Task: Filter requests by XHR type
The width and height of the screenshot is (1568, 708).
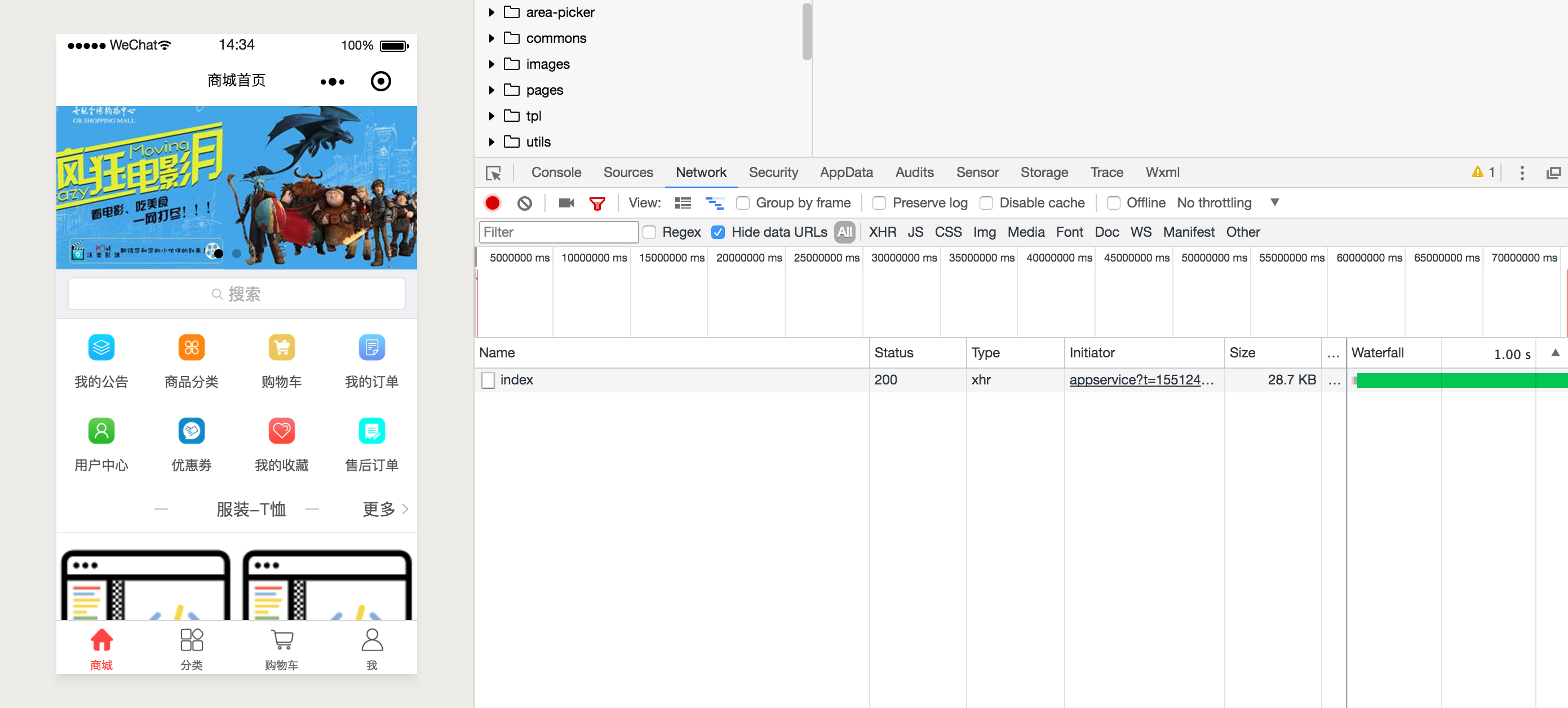Action: pos(882,232)
